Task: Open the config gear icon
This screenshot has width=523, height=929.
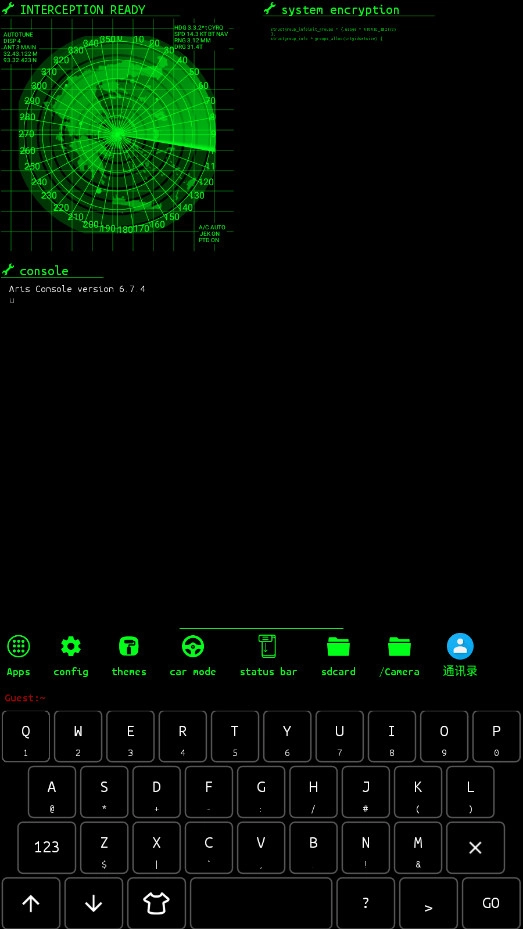Action: (x=71, y=646)
